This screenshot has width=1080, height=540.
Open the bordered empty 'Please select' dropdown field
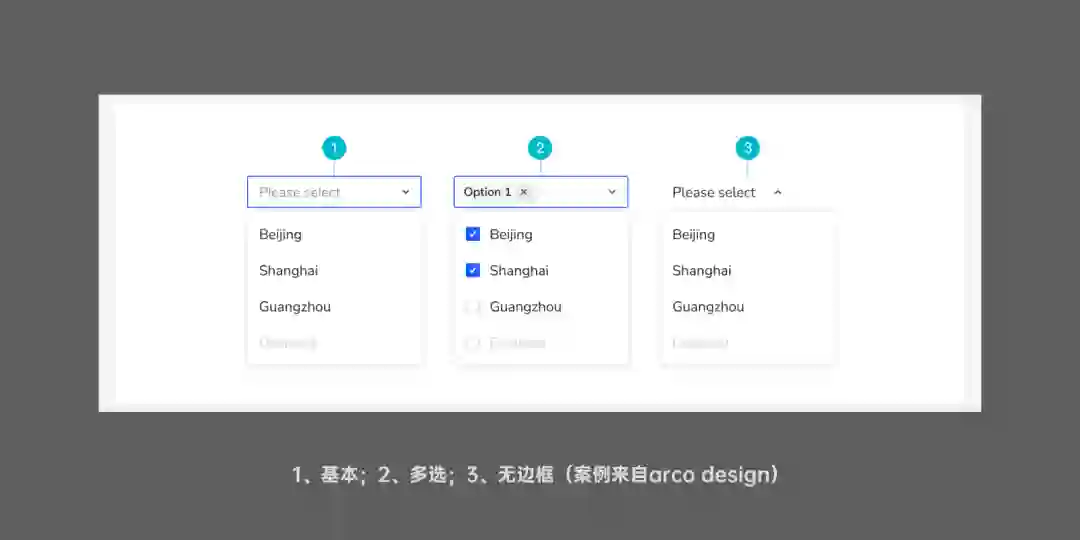[x=334, y=192]
